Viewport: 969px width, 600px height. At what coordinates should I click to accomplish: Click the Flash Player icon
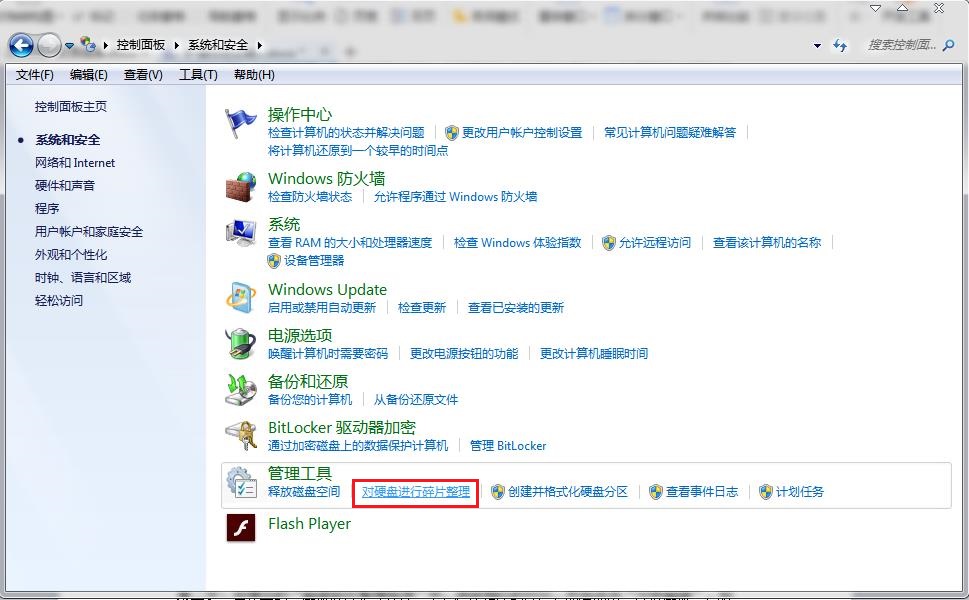click(241, 527)
